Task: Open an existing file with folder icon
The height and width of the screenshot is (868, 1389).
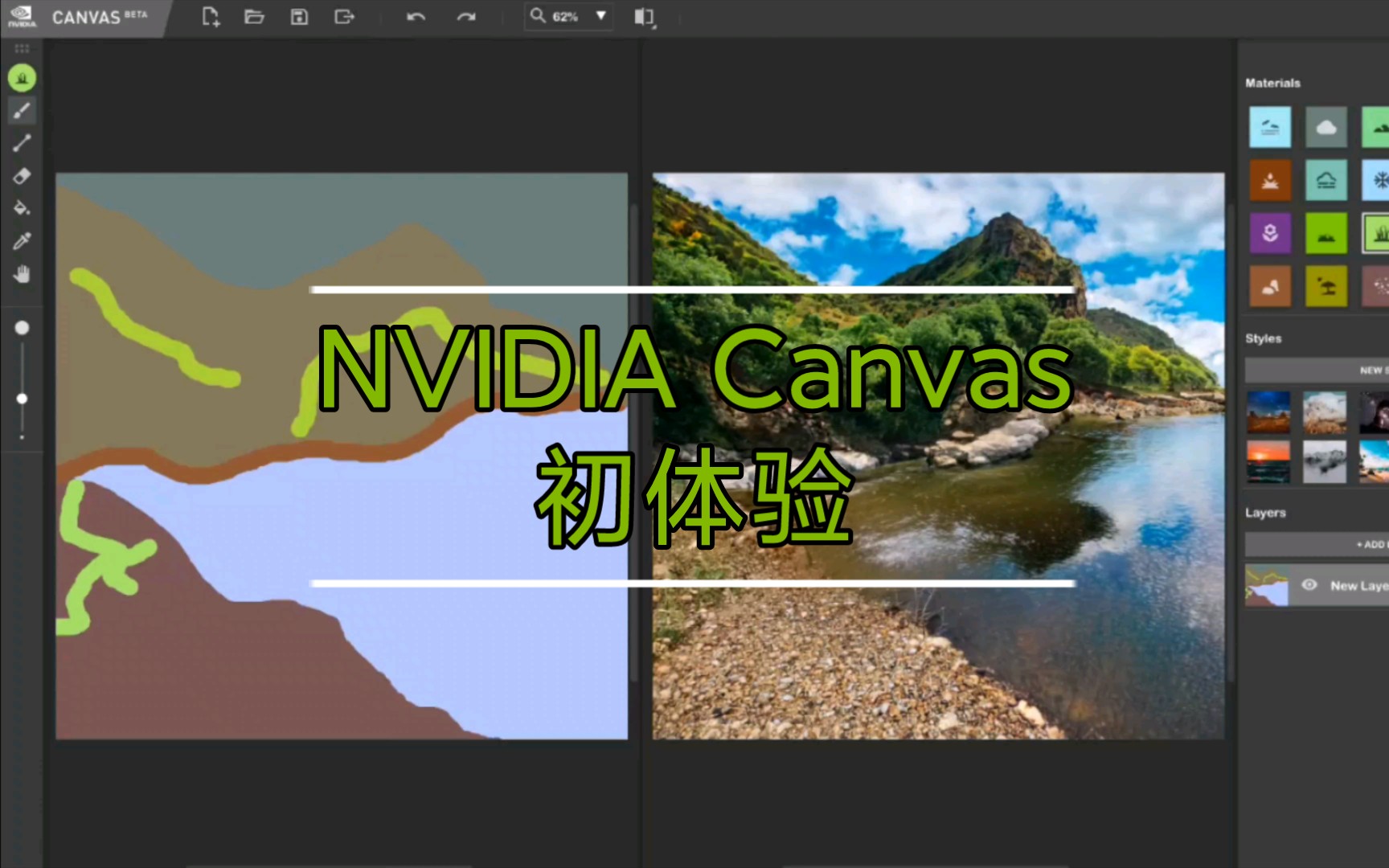Action: click(254, 17)
